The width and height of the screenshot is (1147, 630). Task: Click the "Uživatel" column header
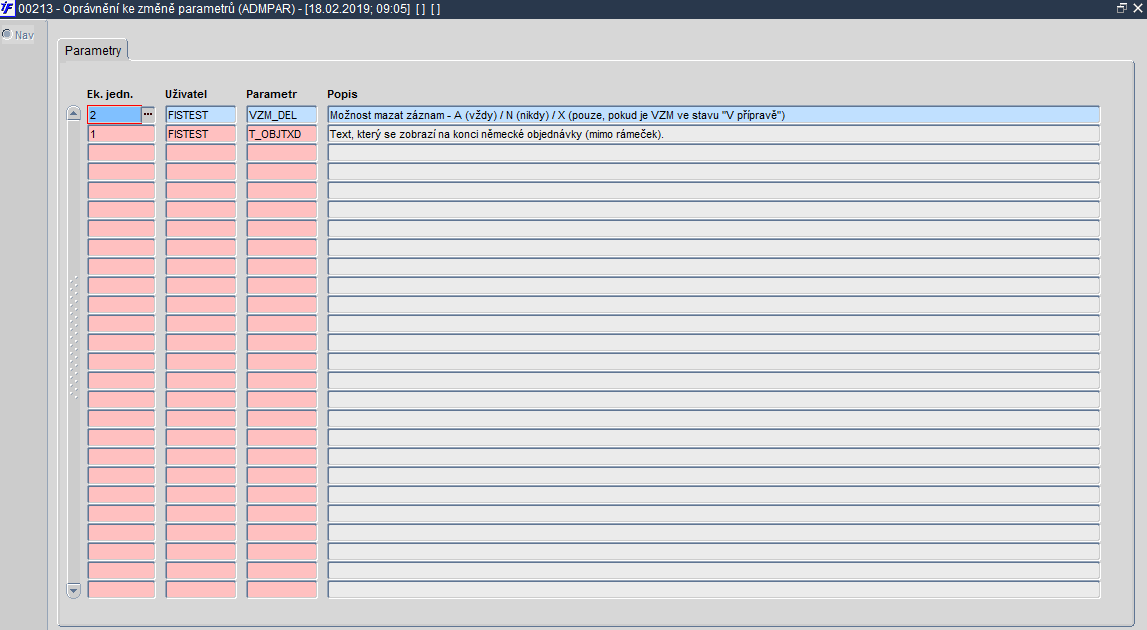tap(186, 94)
